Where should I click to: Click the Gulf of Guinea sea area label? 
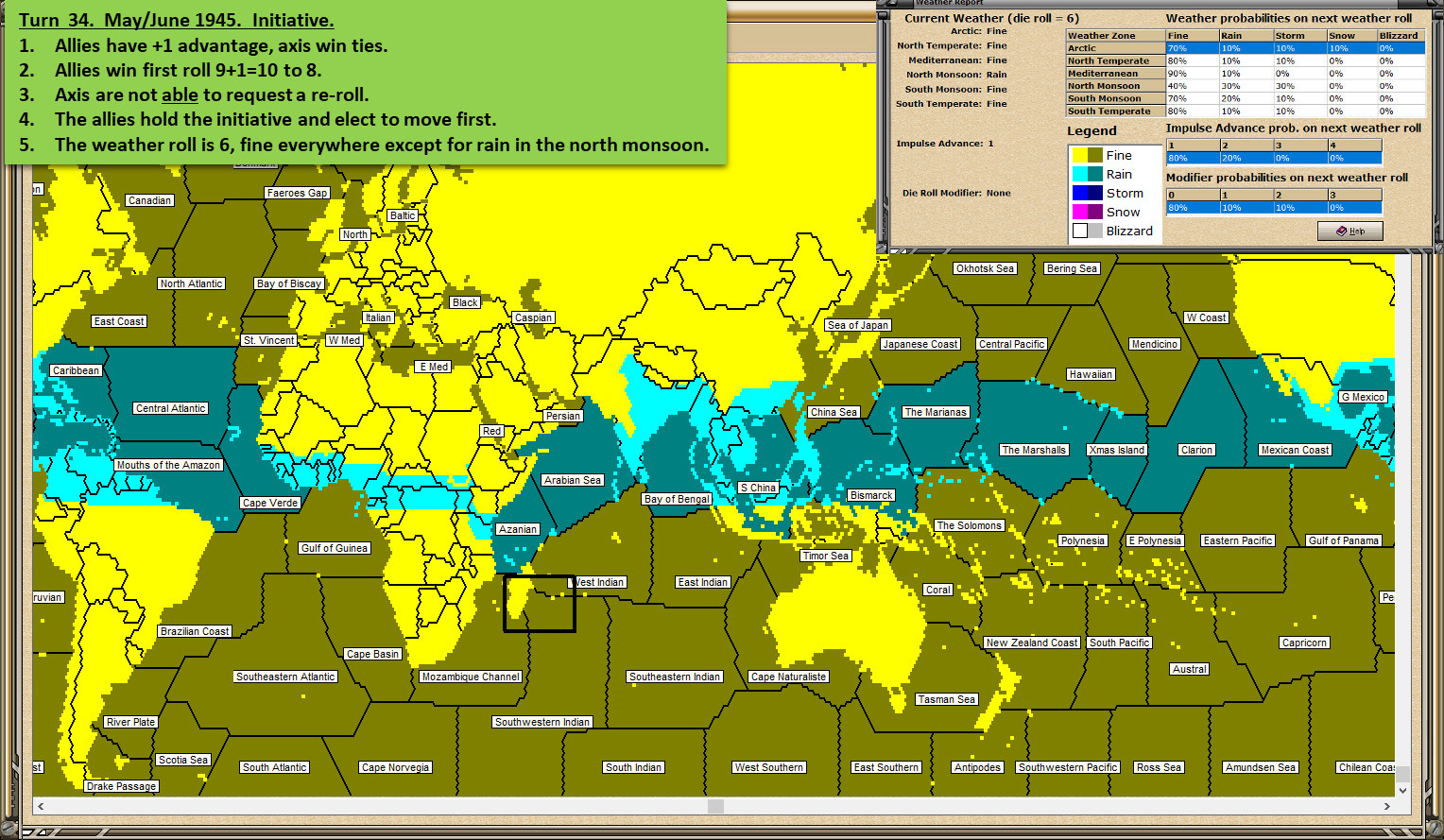335,548
